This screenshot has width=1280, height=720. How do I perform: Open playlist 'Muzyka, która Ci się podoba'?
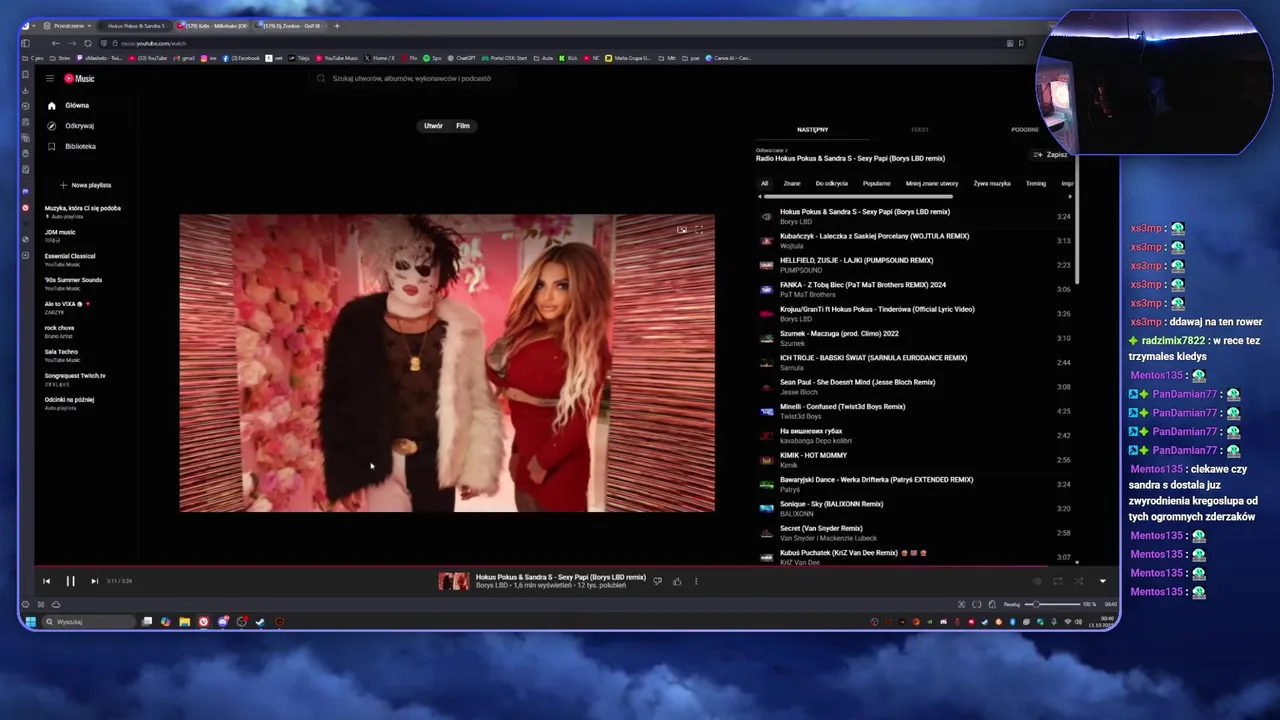(82, 211)
